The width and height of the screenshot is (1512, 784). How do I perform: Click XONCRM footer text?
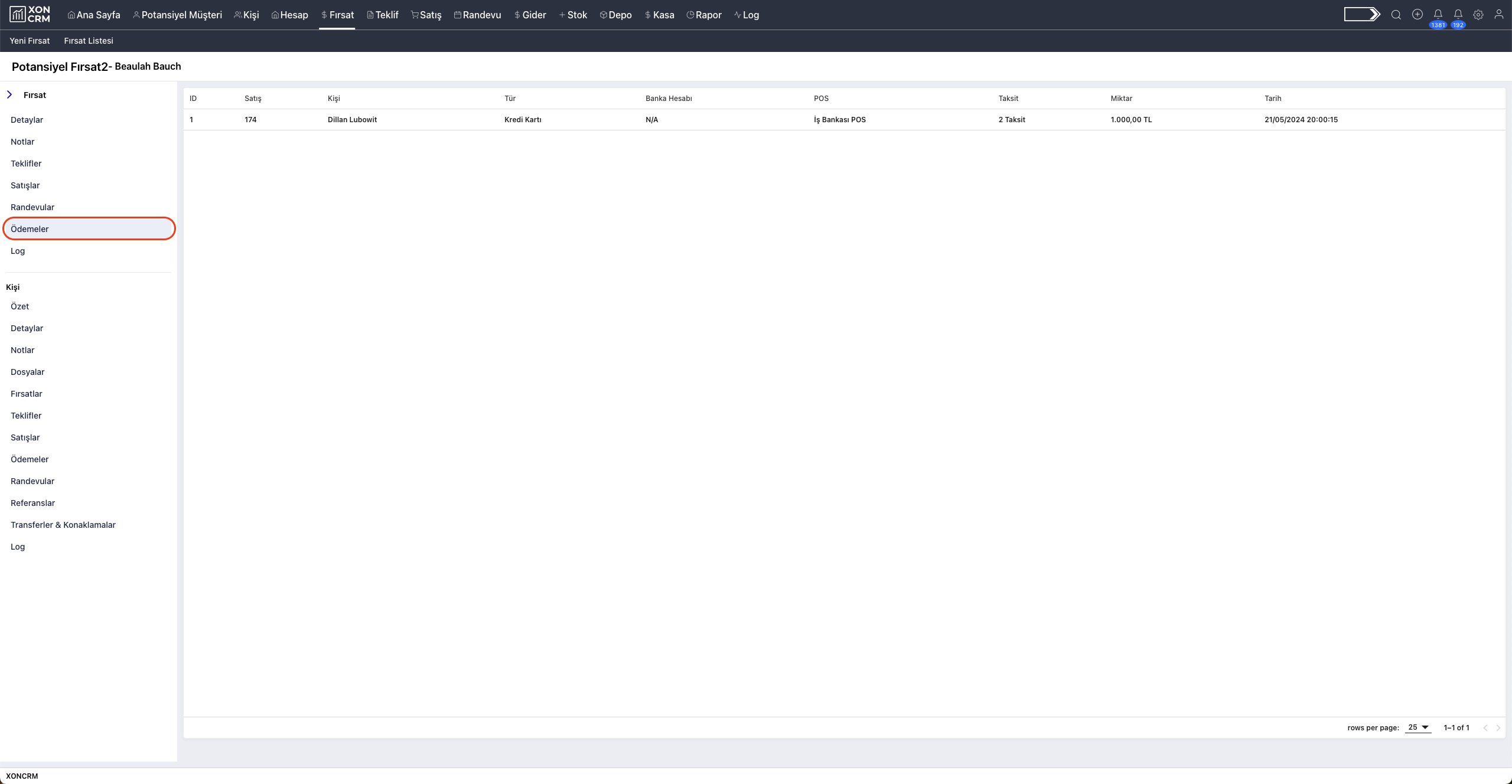tap(22, 776)
